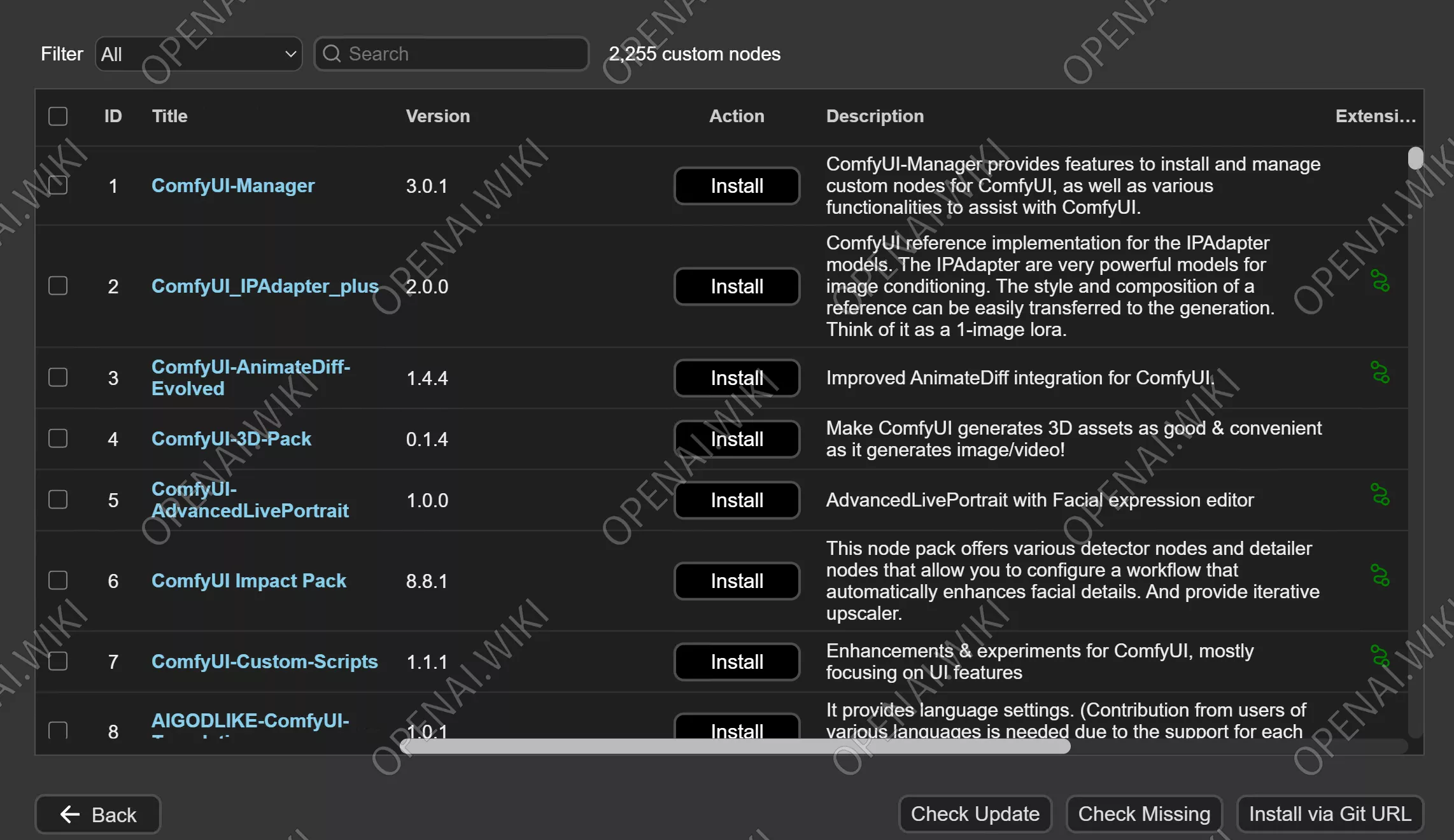Check the AIGODLIKE-ComfyUI row checkbox

coord(58,729)
